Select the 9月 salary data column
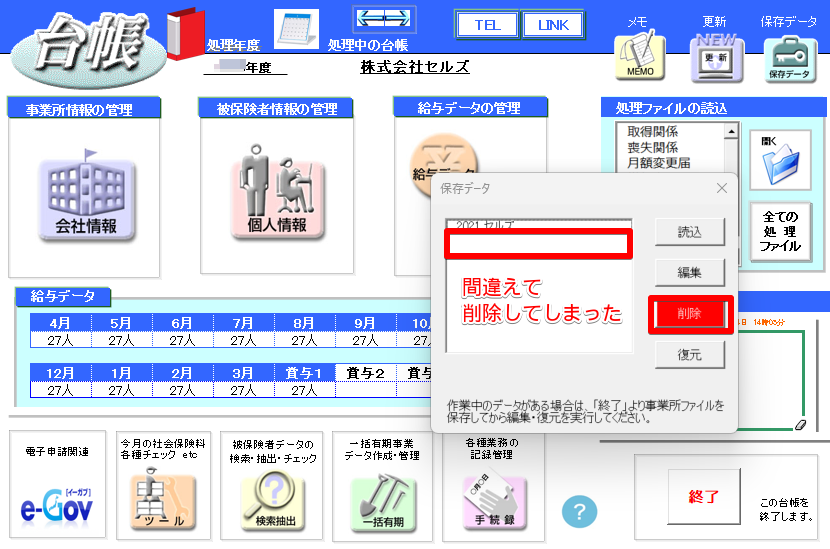Screen dimensions: 830x549 tap(365, 323)
